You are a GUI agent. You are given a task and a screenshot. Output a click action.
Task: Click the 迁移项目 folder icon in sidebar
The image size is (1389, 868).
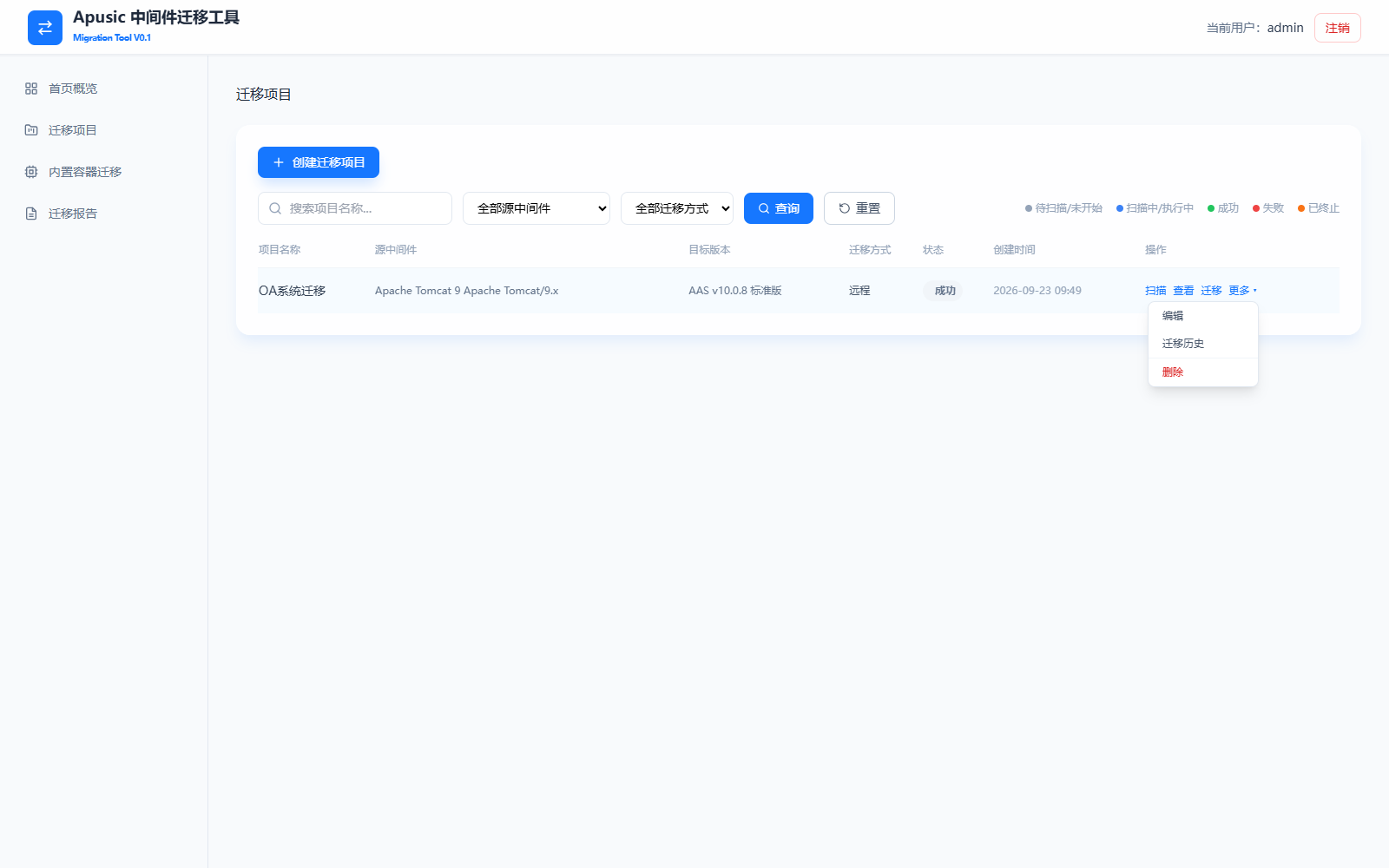click(x=31, y=130)
